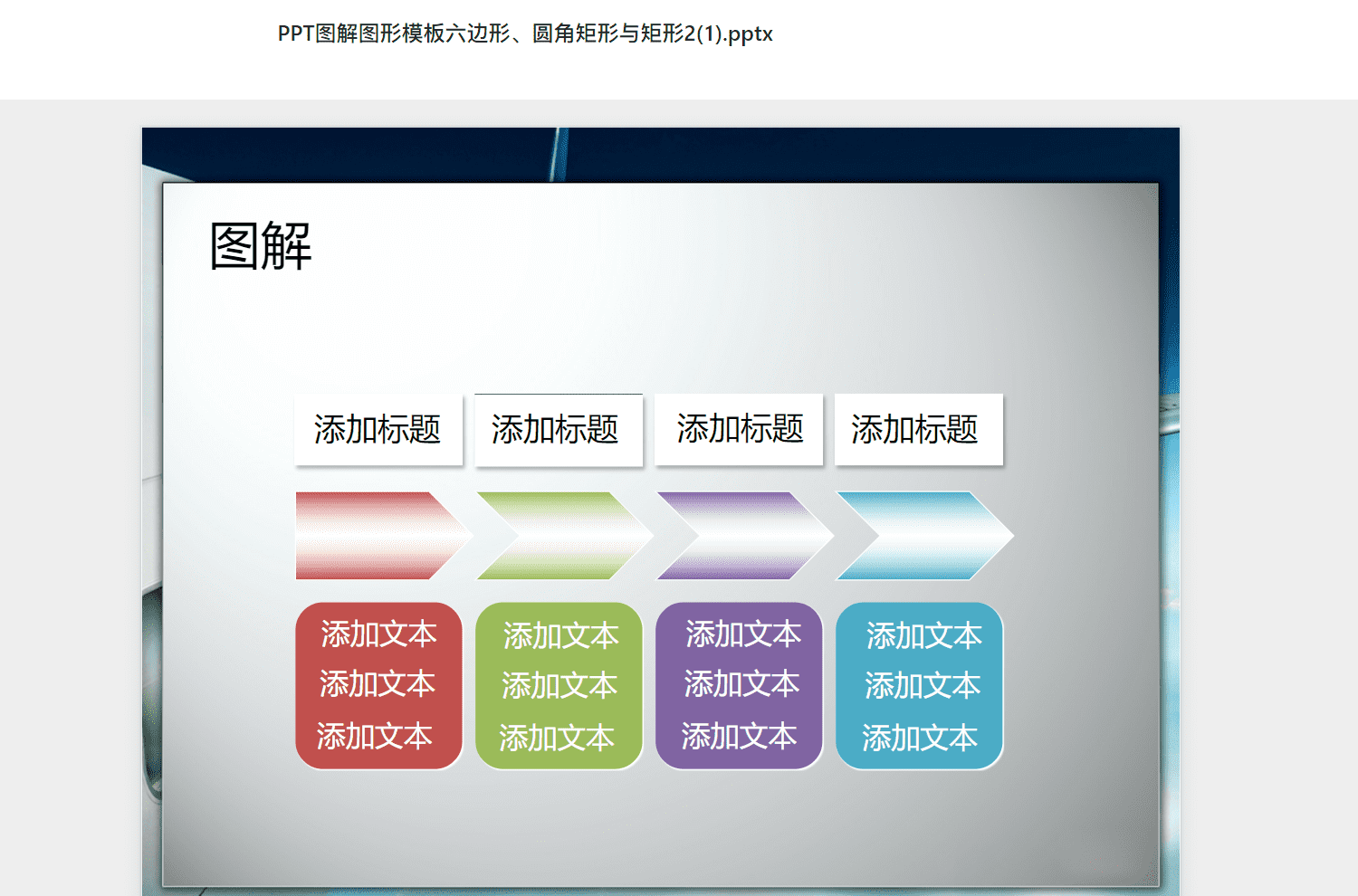Click the third 添加文本 line in the purple box

[739, 737]
